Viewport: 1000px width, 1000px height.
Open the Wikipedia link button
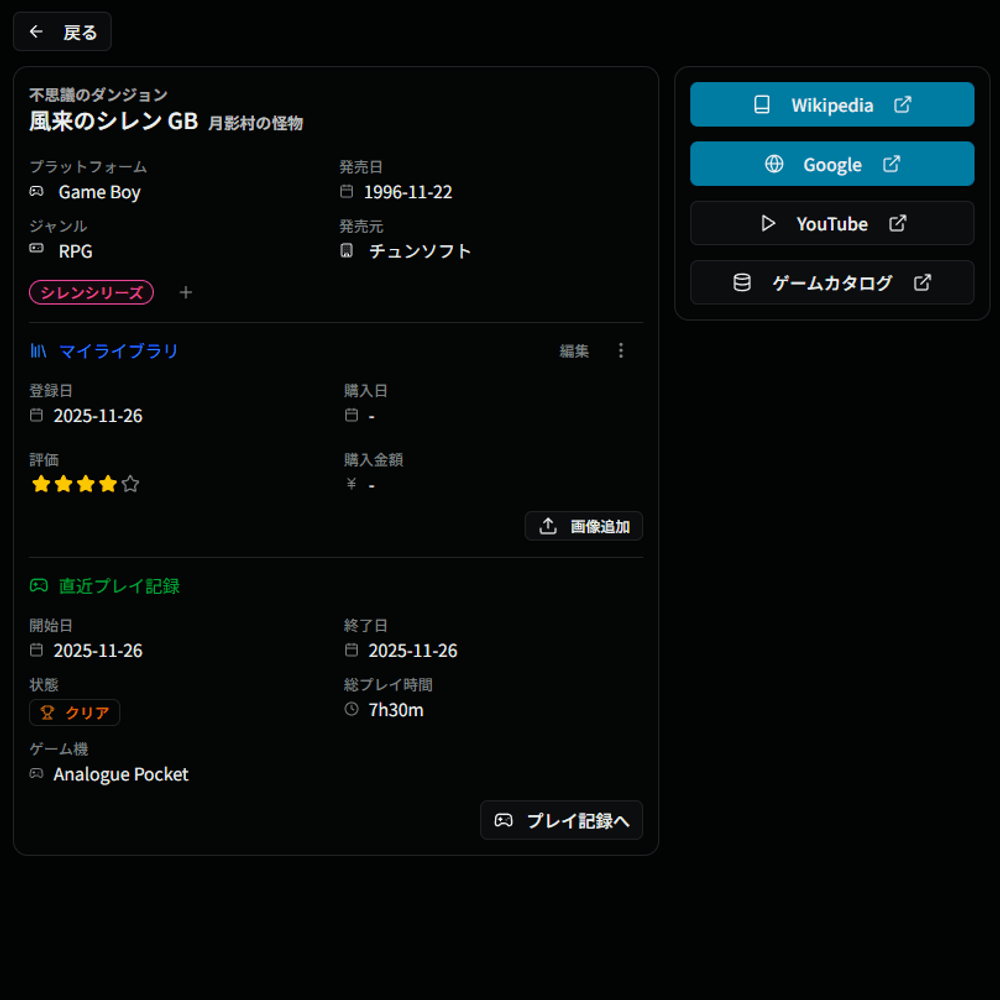coord(832,104)
